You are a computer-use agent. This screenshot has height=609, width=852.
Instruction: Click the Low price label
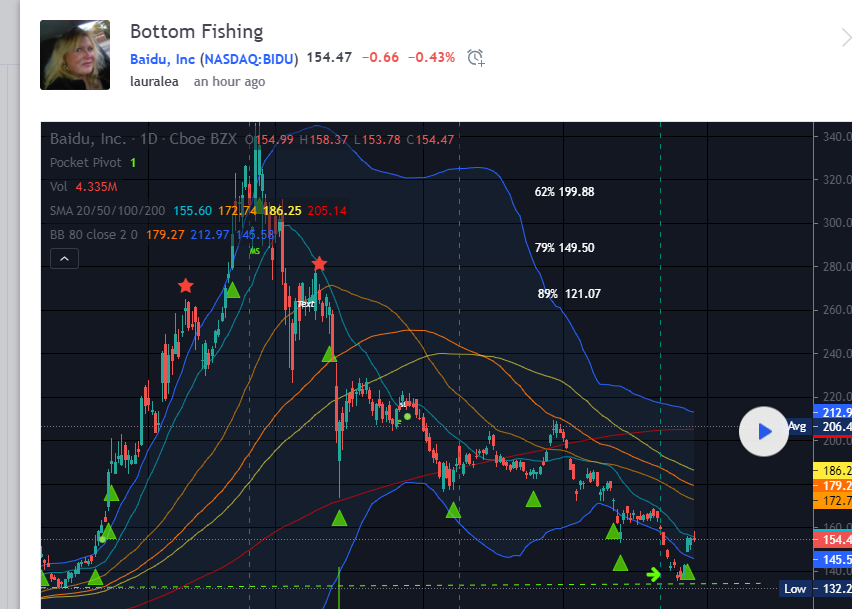tap(795, 589)
